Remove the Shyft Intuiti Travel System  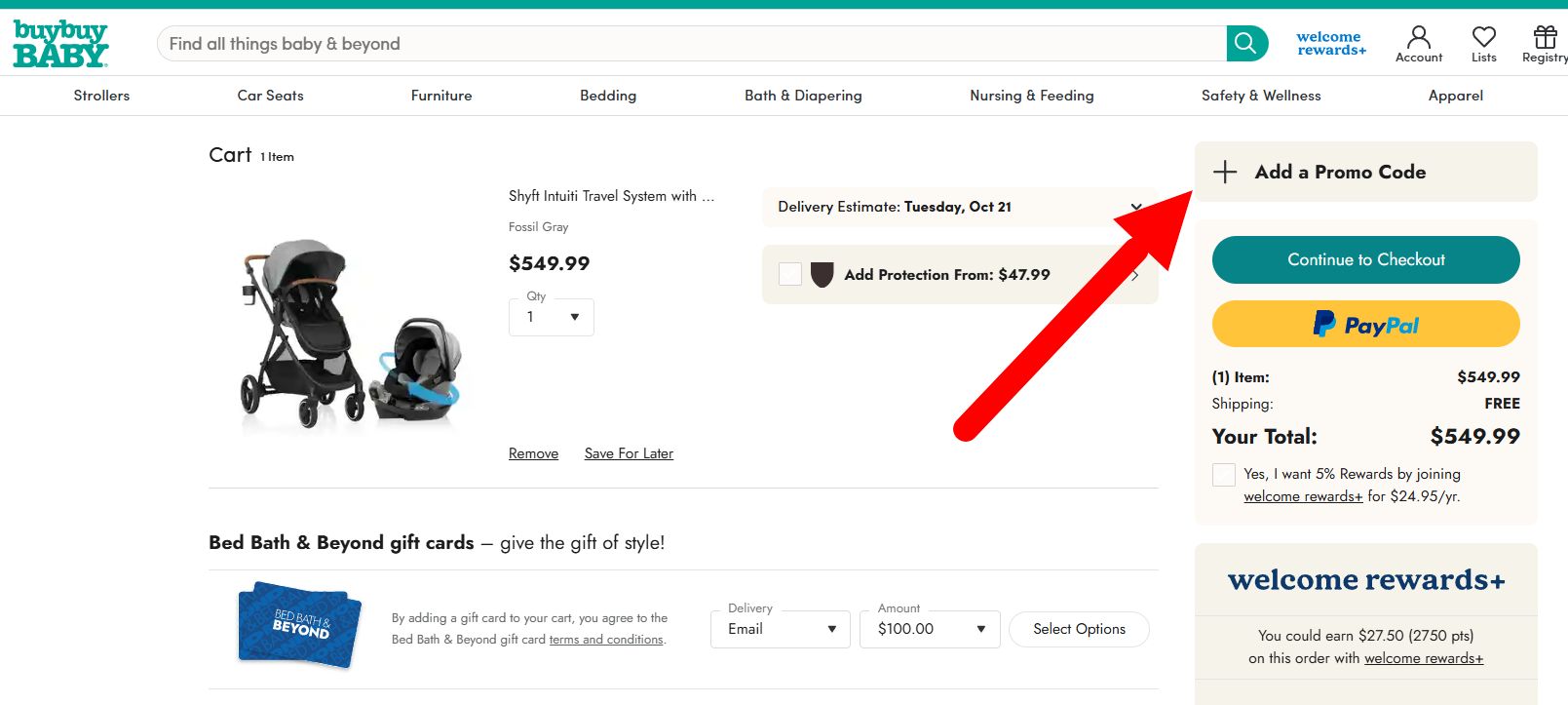coord(533,452)
